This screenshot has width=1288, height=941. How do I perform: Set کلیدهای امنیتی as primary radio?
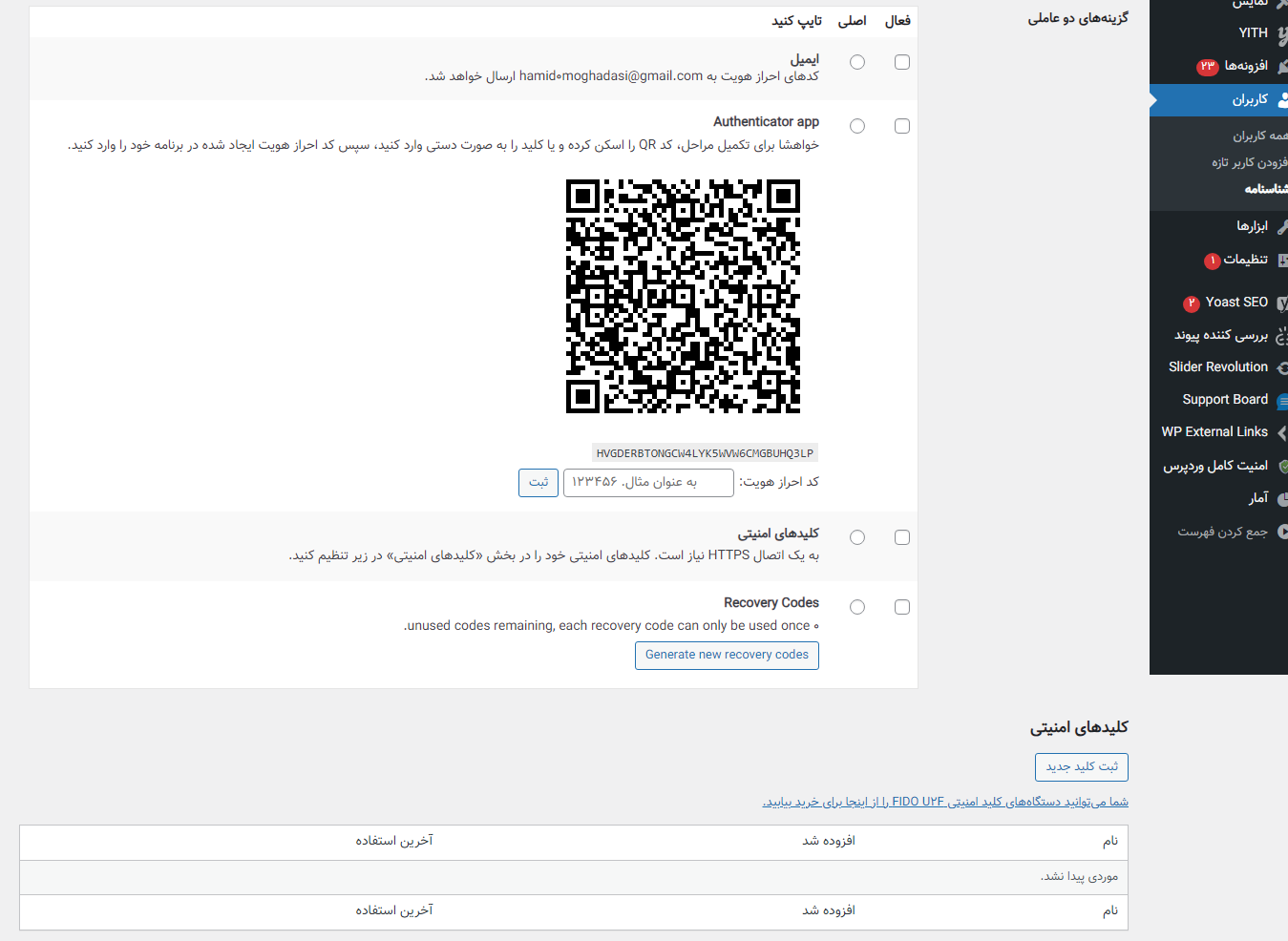(857, 537)
